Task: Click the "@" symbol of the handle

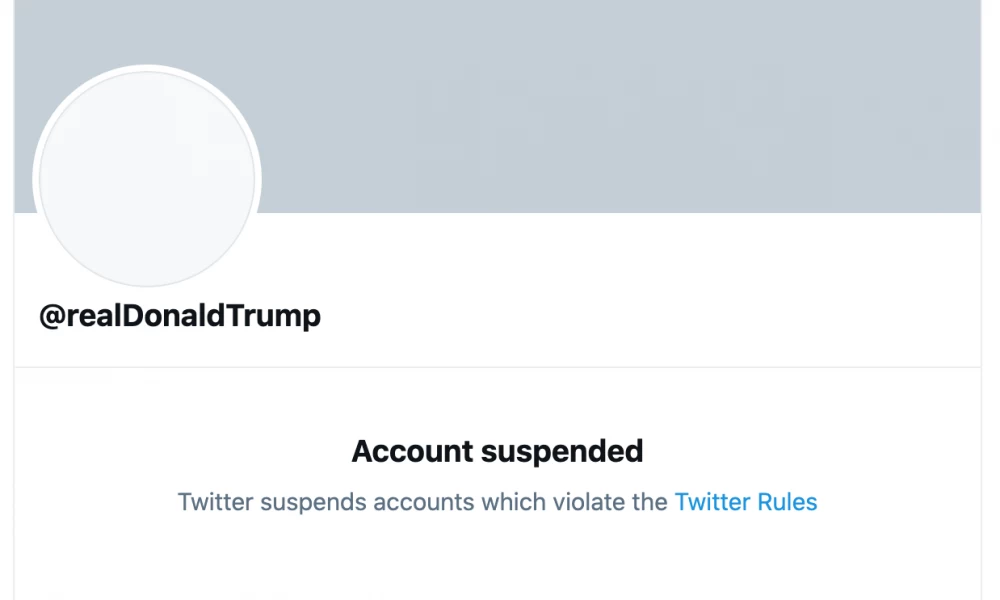Action: 51,316
